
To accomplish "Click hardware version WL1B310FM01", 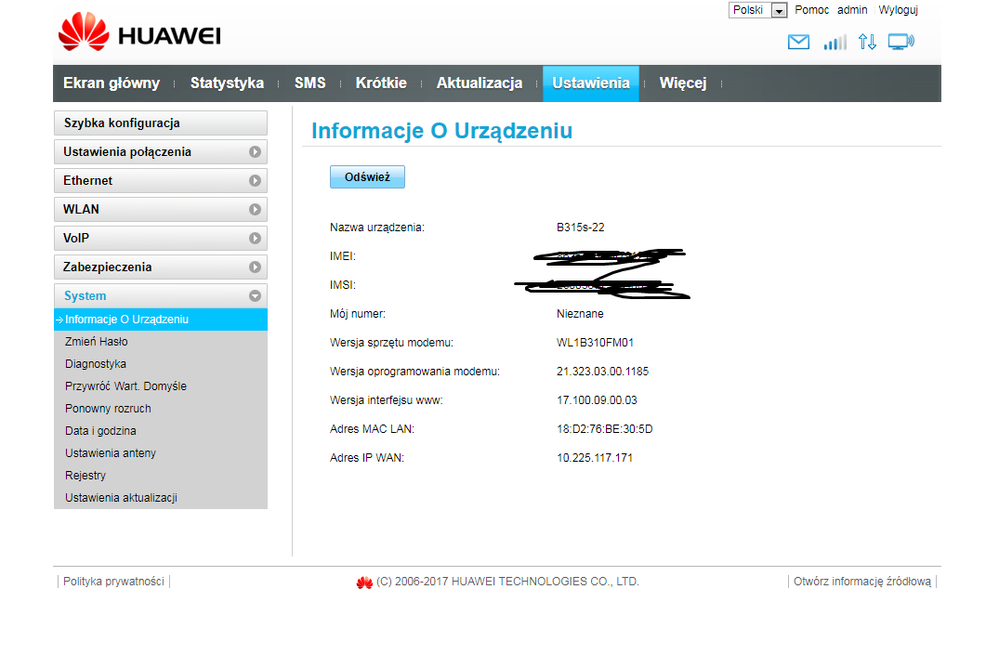I will point(595,343).
